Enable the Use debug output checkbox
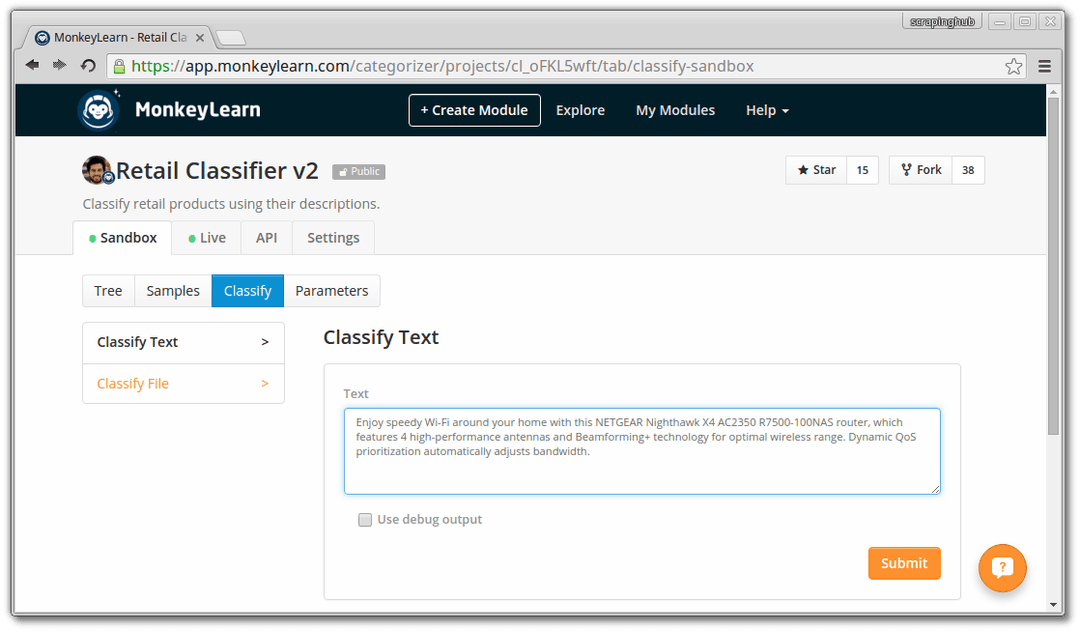Viewport: 1080px width, 632px height. click(x=365, y=520)
